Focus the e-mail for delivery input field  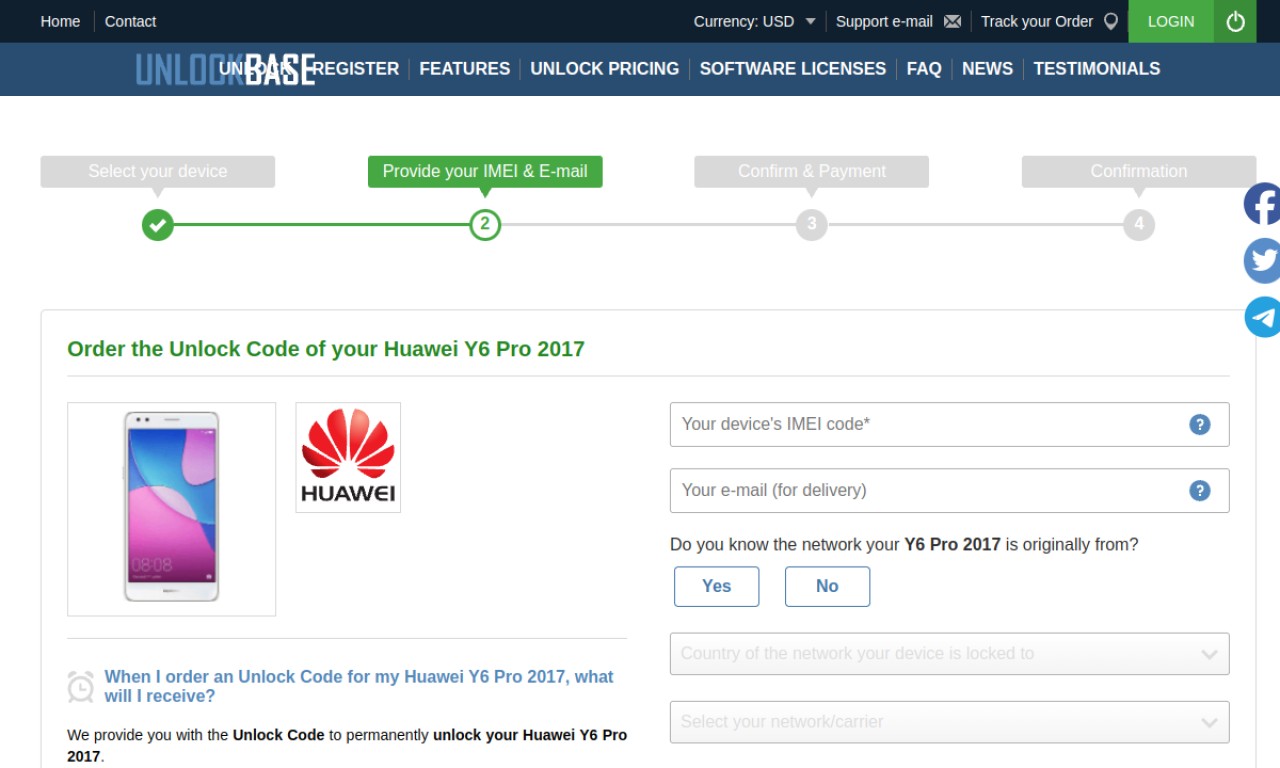(949, 491)
